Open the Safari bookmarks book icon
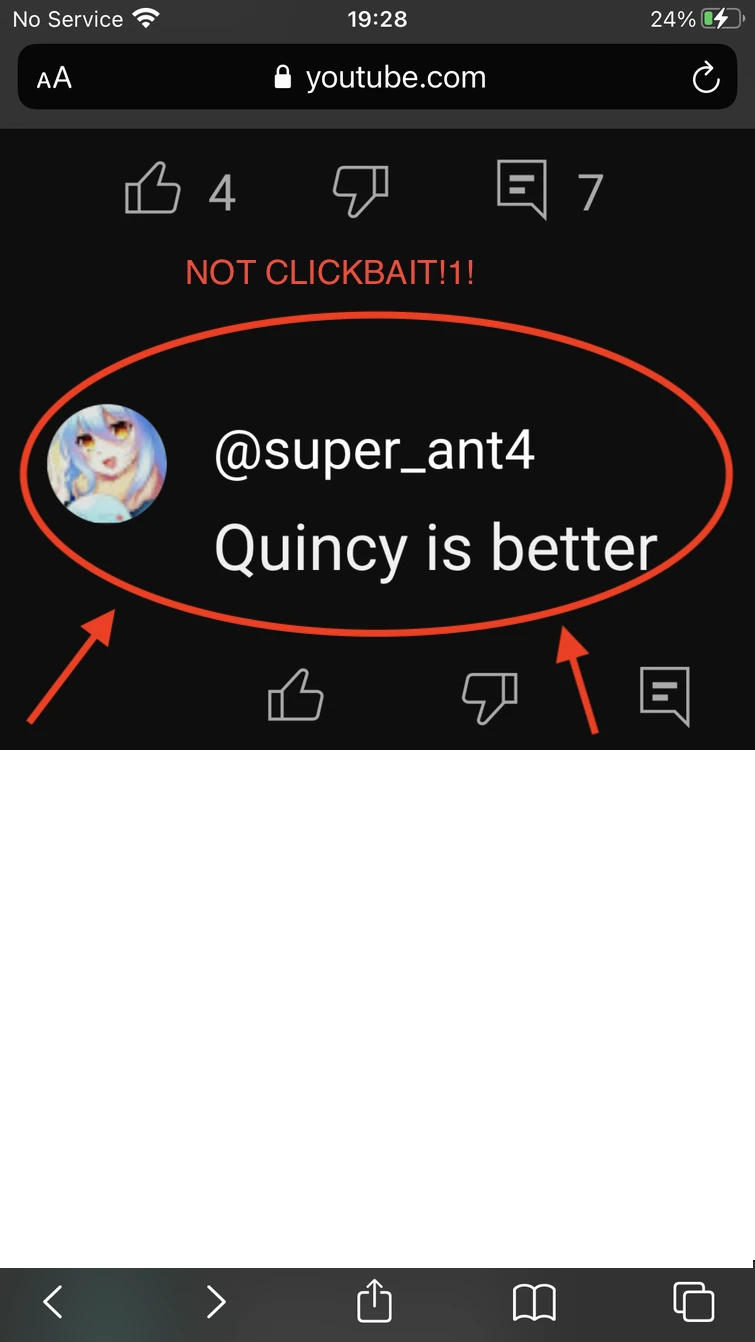This screenshot has width=755, height=1342. 534,1302
